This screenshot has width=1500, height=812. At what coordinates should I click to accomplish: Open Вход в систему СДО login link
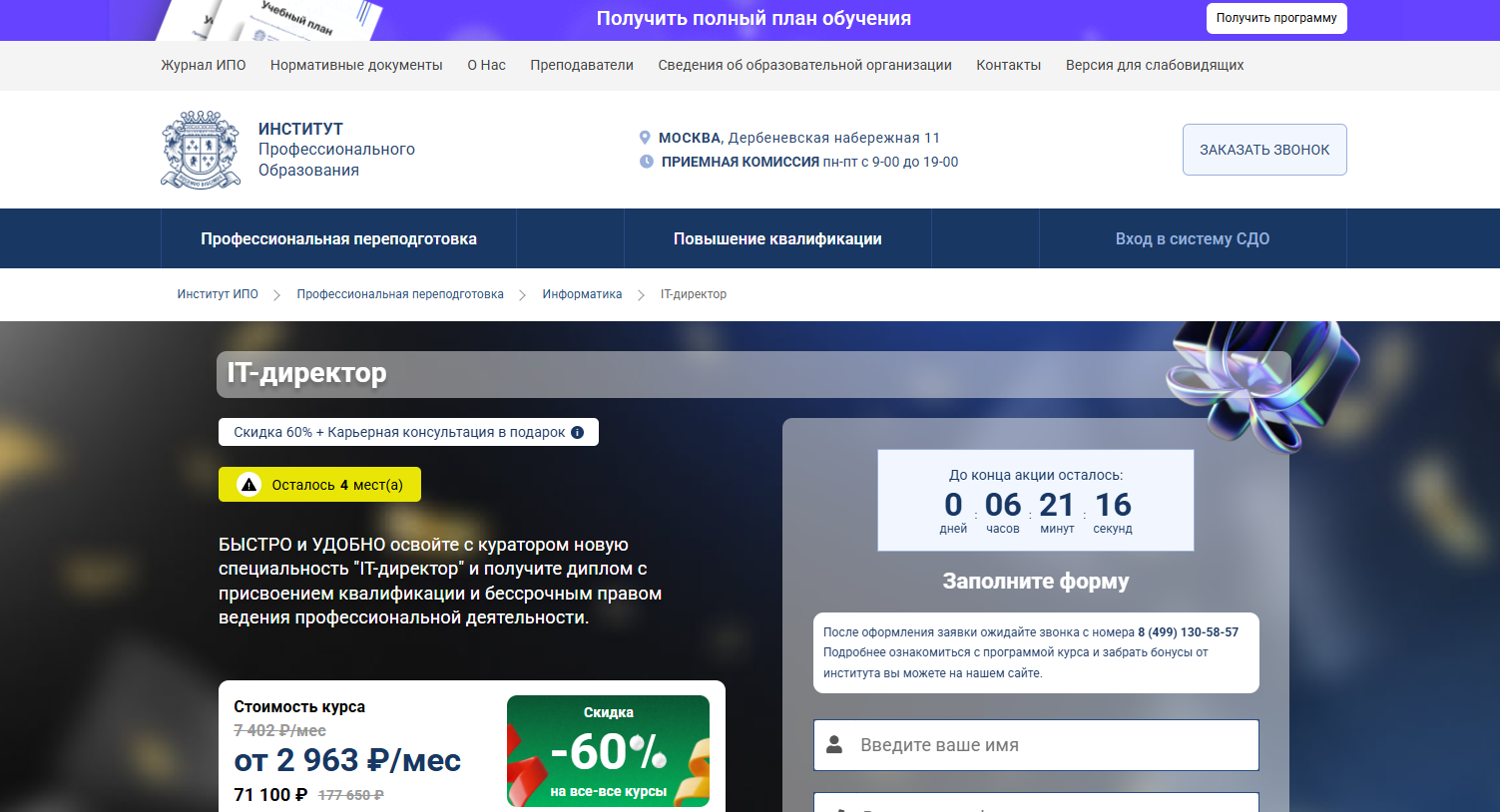[x=1192, y=238]
